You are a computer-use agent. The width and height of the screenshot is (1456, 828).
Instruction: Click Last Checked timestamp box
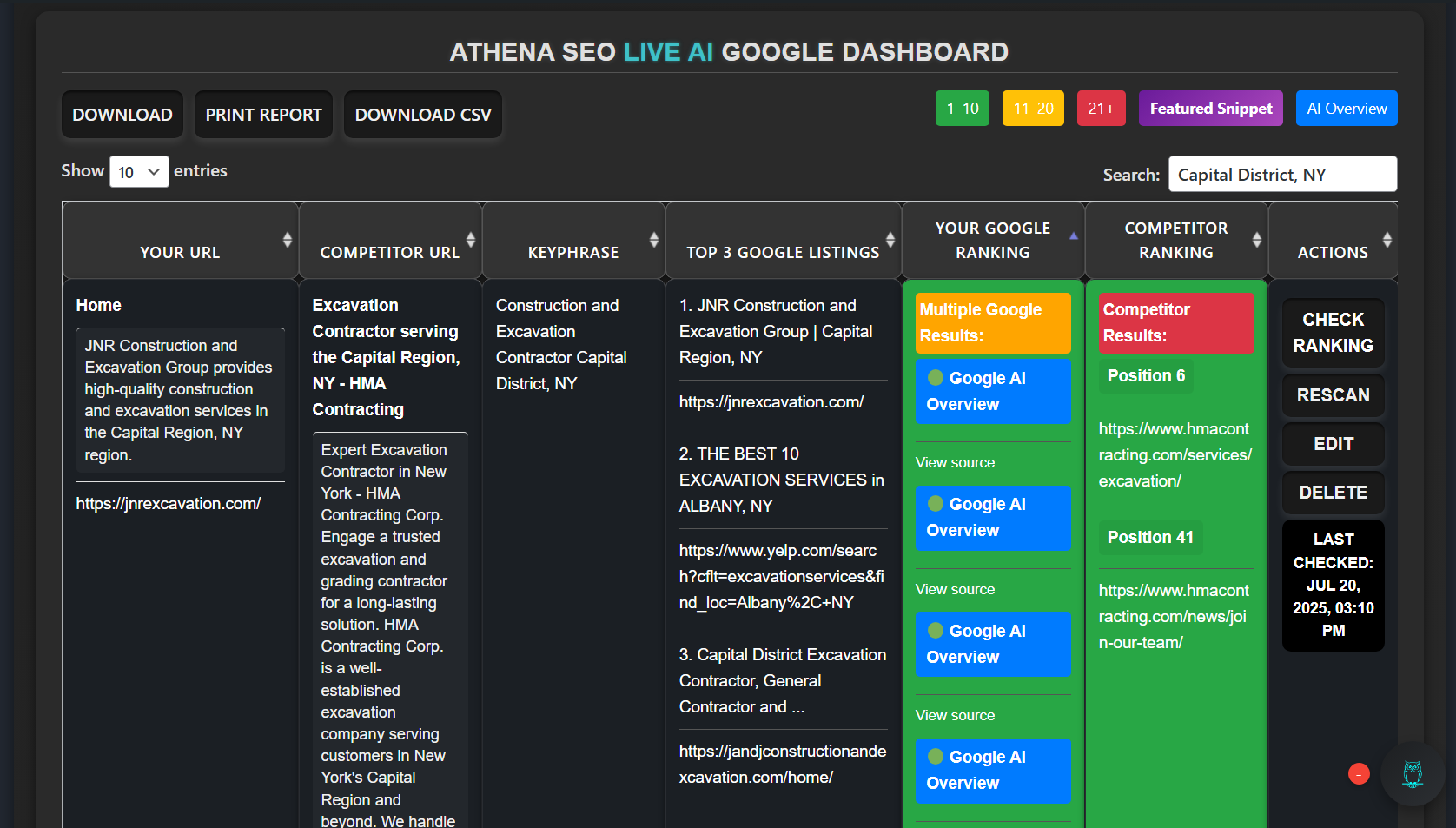(1333, 586)
